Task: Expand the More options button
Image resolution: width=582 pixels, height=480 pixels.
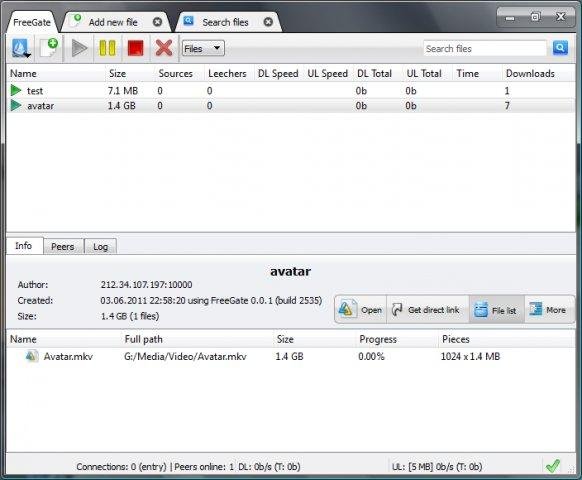Action: tap(548, 310)
